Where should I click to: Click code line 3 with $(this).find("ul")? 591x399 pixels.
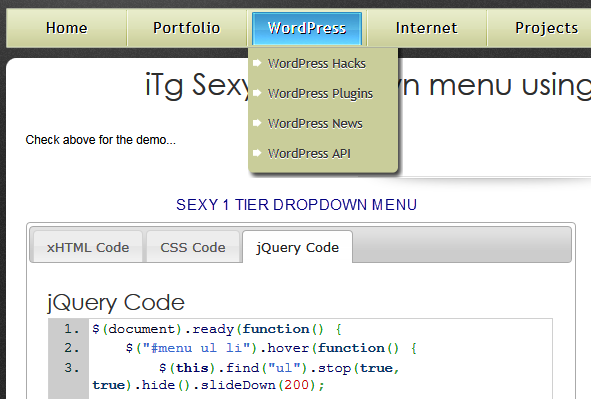tap(279, 368)
